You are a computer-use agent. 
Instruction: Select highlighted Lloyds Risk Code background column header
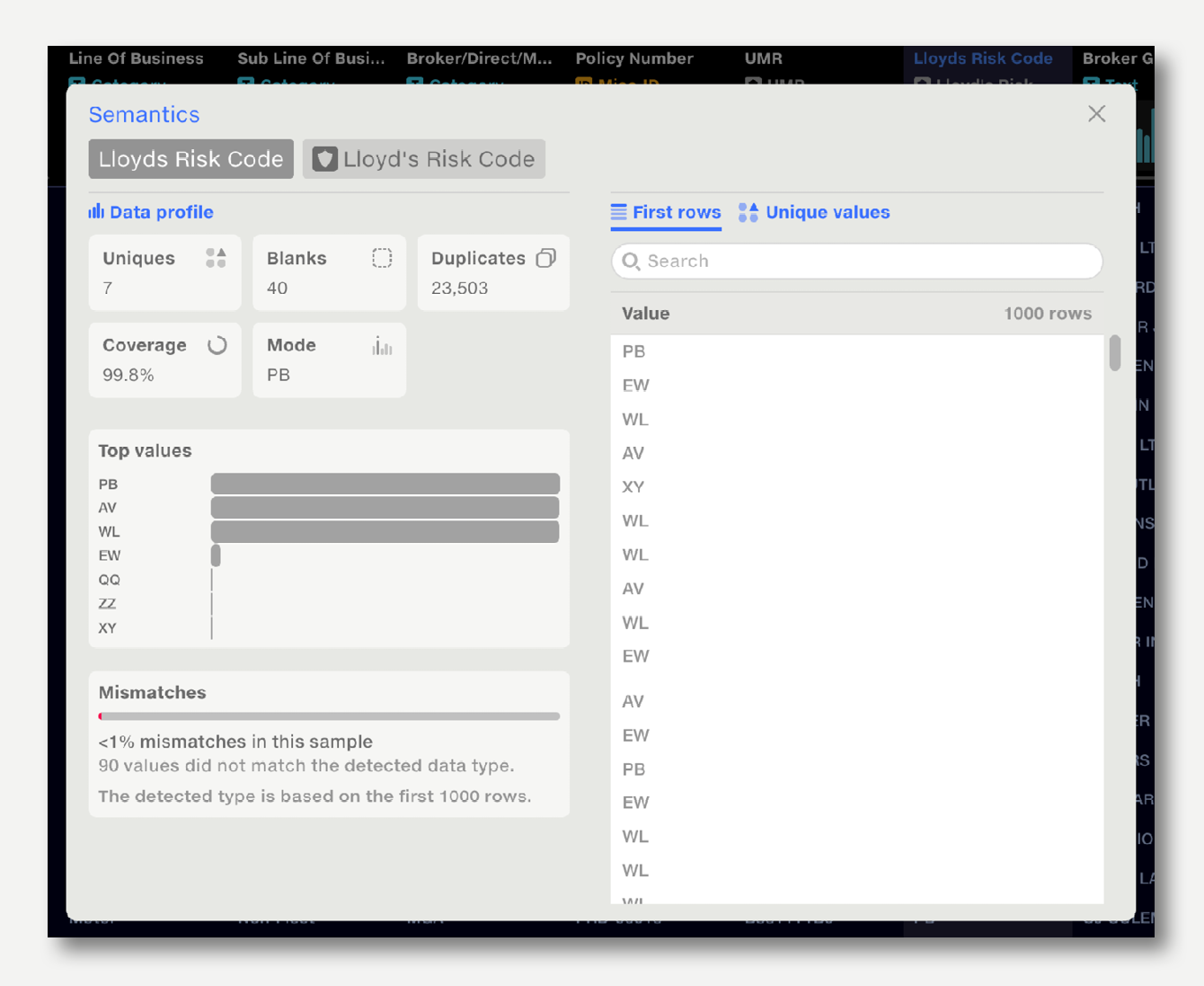[x=983, y=58]
